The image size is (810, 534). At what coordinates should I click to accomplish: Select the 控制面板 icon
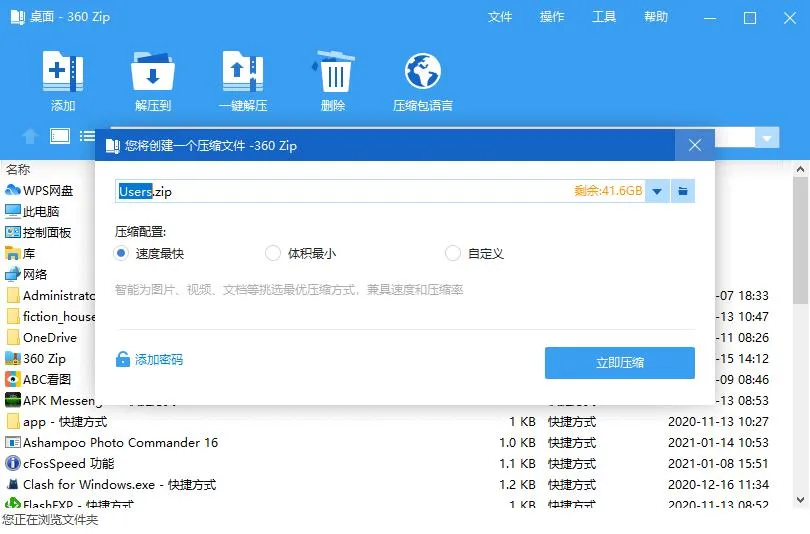pos(12,232)
